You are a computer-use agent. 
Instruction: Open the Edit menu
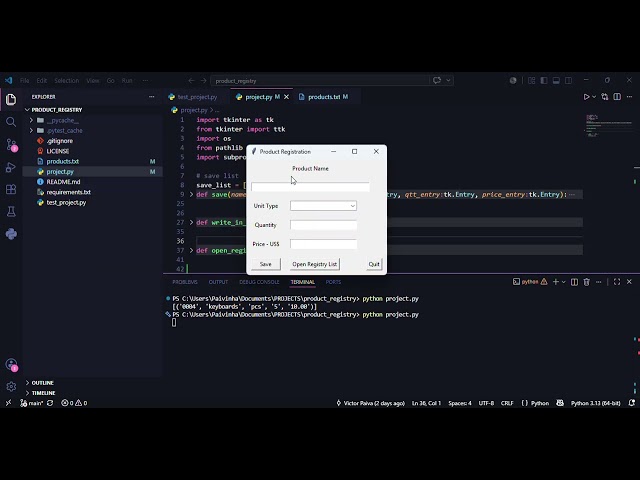[x=41, y=80]
